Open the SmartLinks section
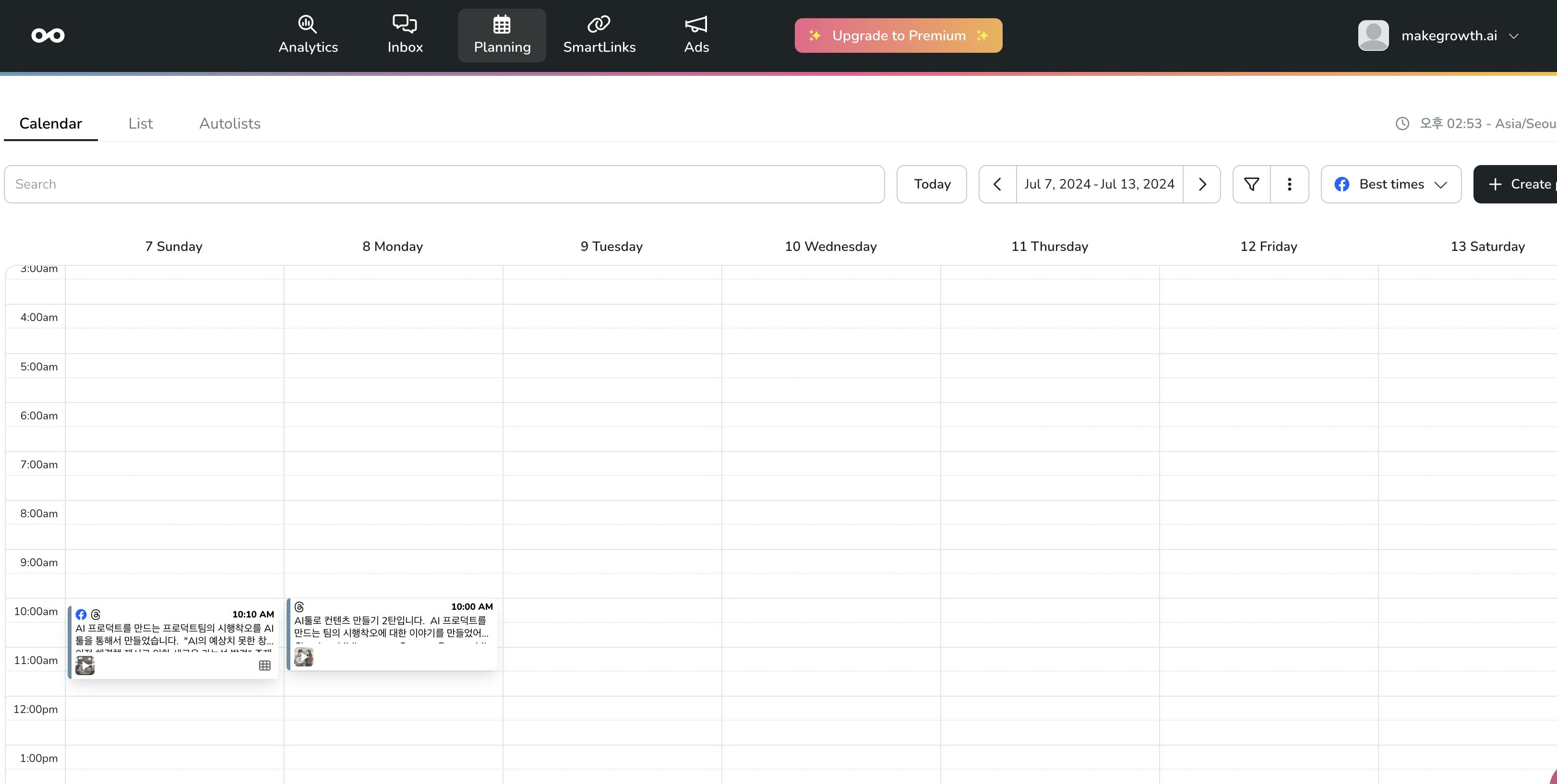The width and height of the screenshot is (1557, 784). point(599,35)
